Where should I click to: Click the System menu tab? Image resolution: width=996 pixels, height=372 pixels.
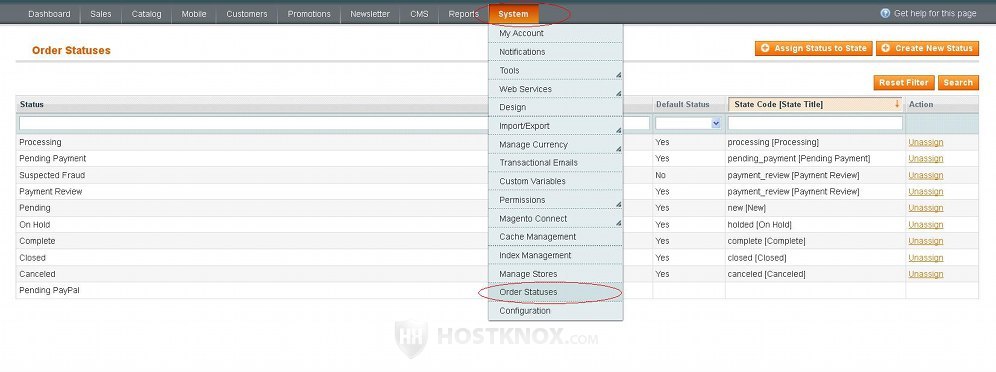(513, 14)
